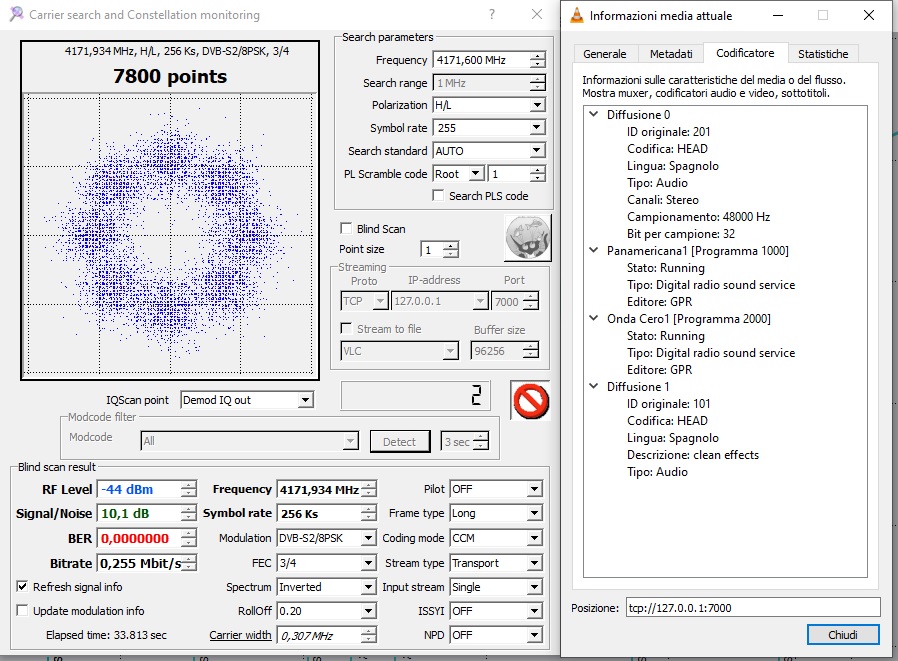The width and height of the screenshot is (898, 661).
Task: Switch to the Generale tab
Action: click(604, 54)
